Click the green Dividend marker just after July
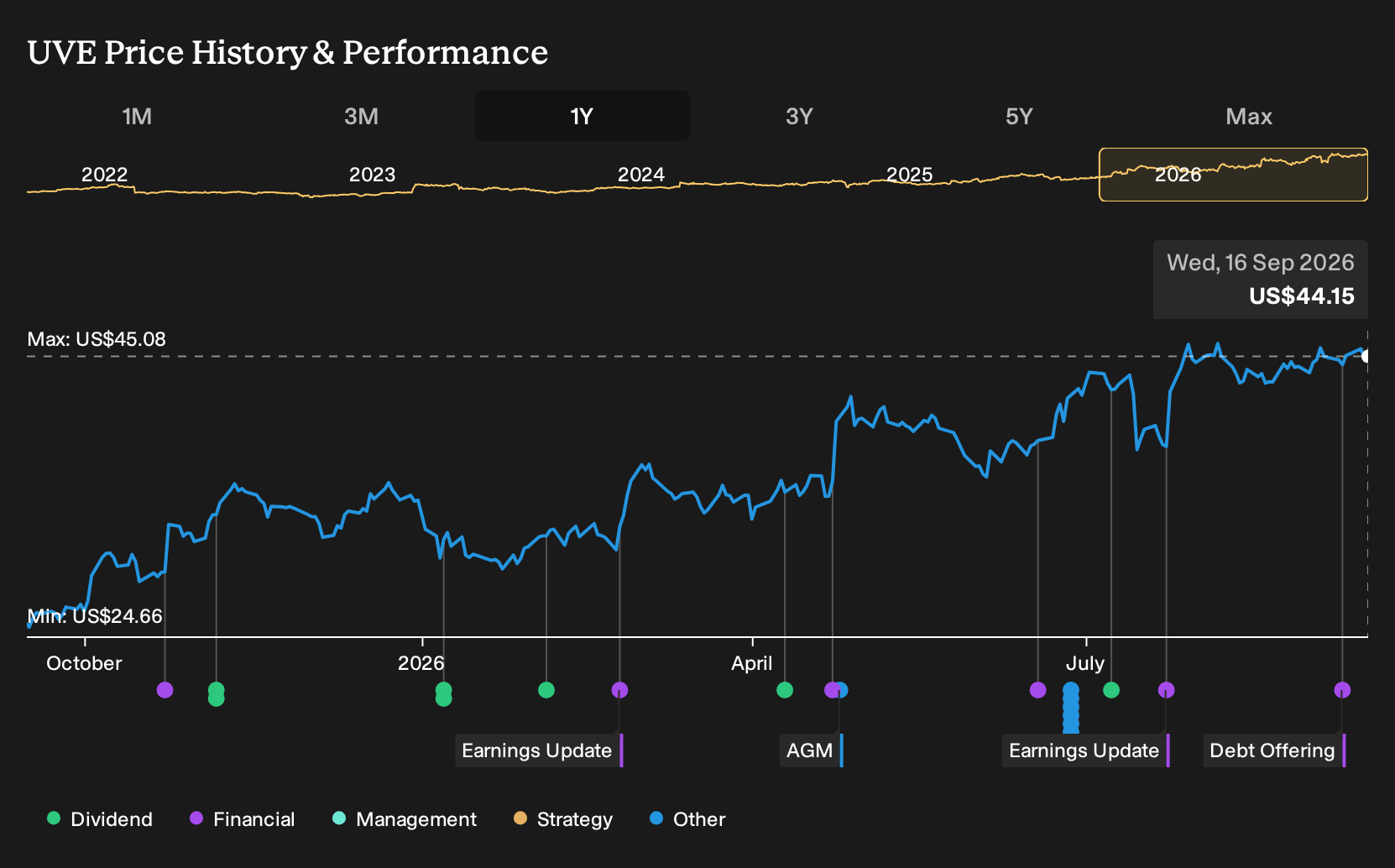The width and height of the screenshot is (1395, 868). coord(1111,690)
